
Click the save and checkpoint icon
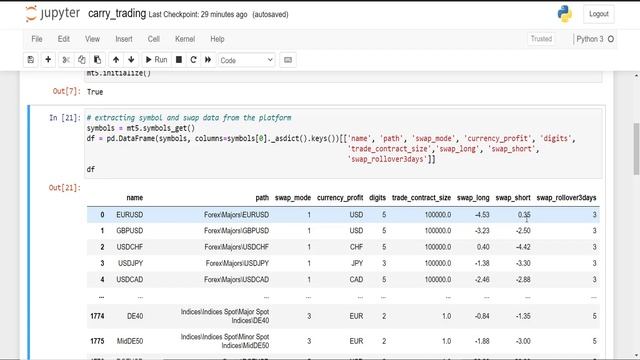(31, 60)
